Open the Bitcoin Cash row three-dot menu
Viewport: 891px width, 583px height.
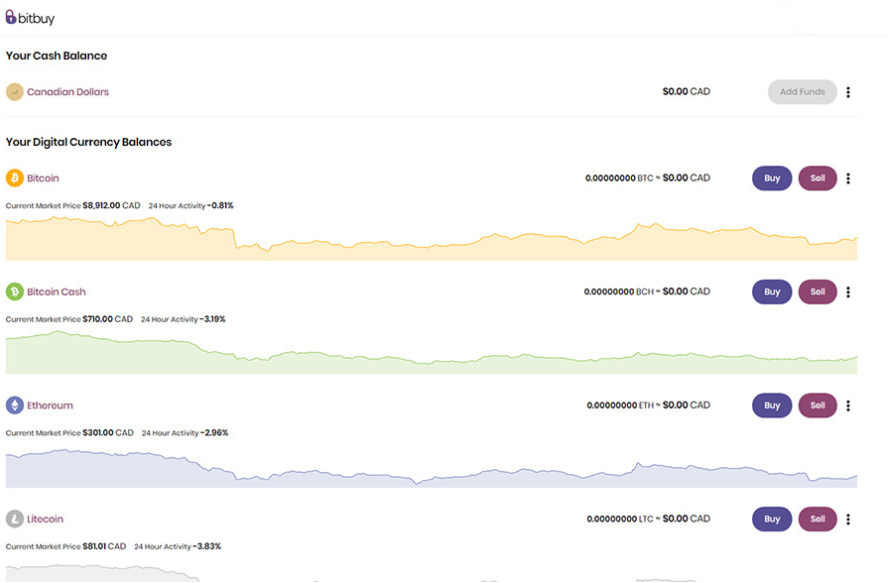tap(848, 292)
